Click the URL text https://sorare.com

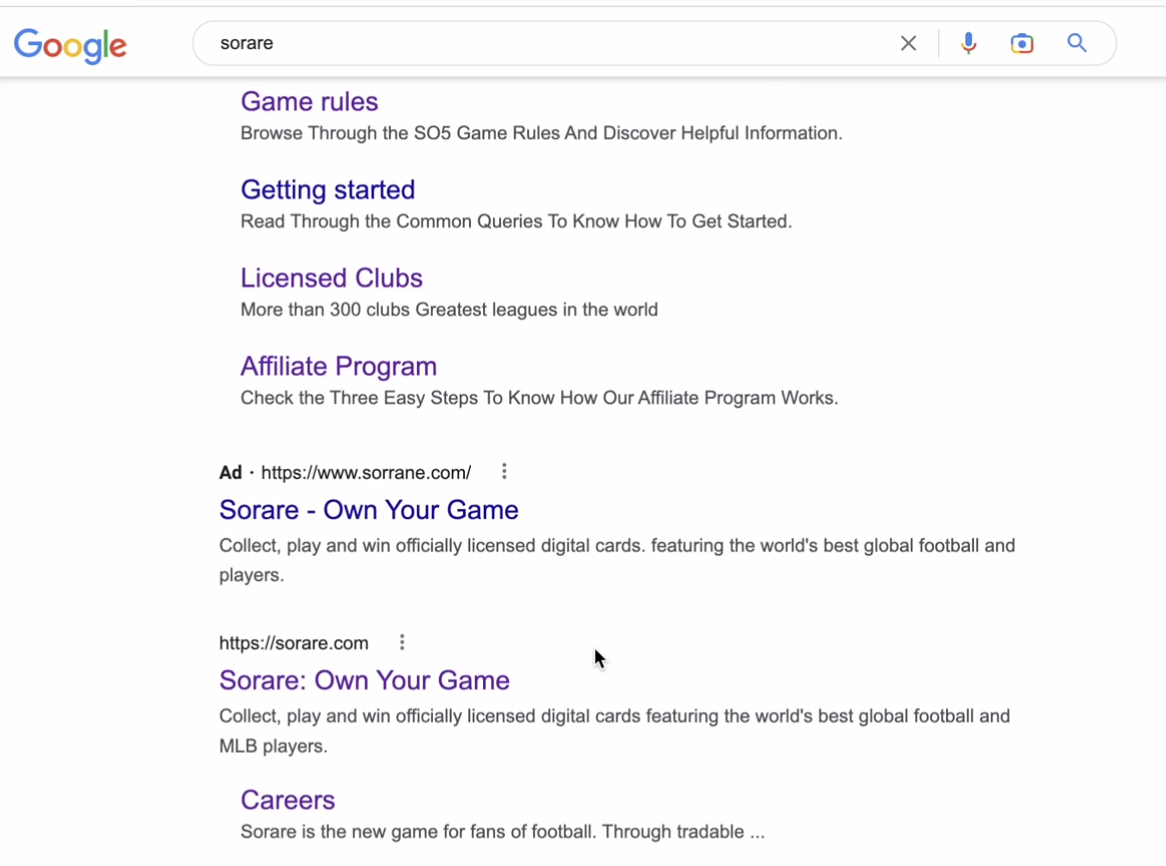294,643
